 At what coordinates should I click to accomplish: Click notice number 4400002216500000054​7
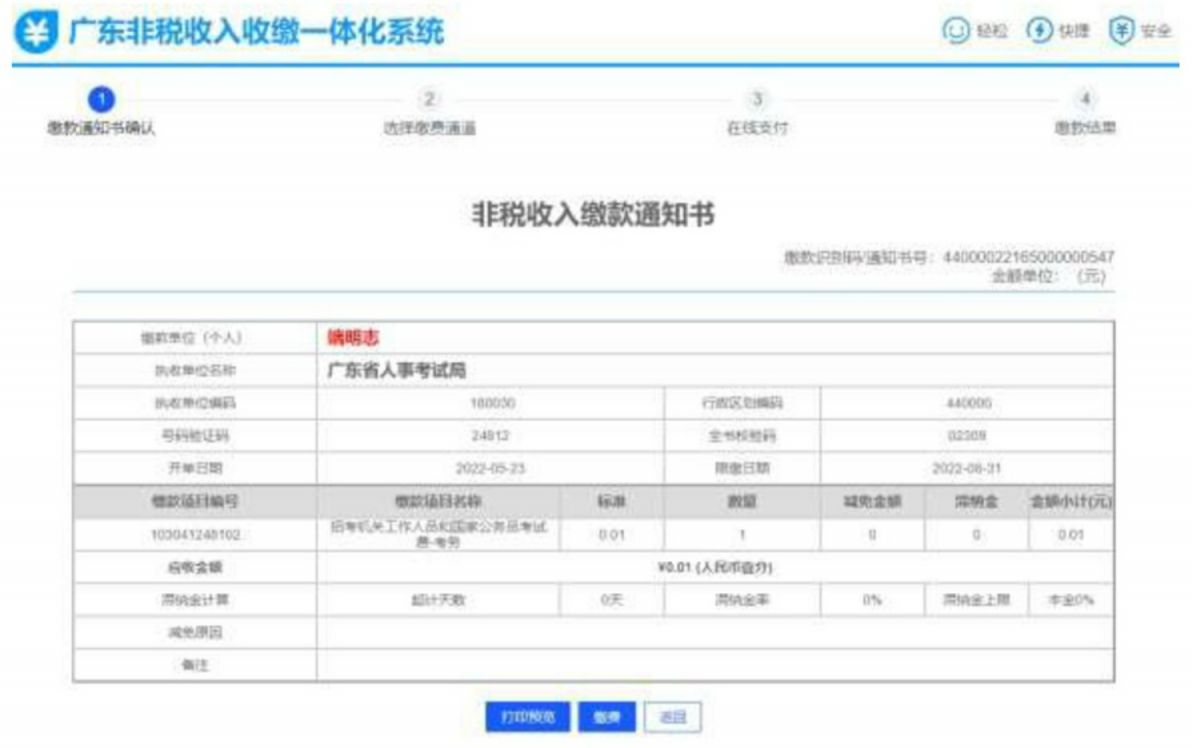click(1029, 257)
